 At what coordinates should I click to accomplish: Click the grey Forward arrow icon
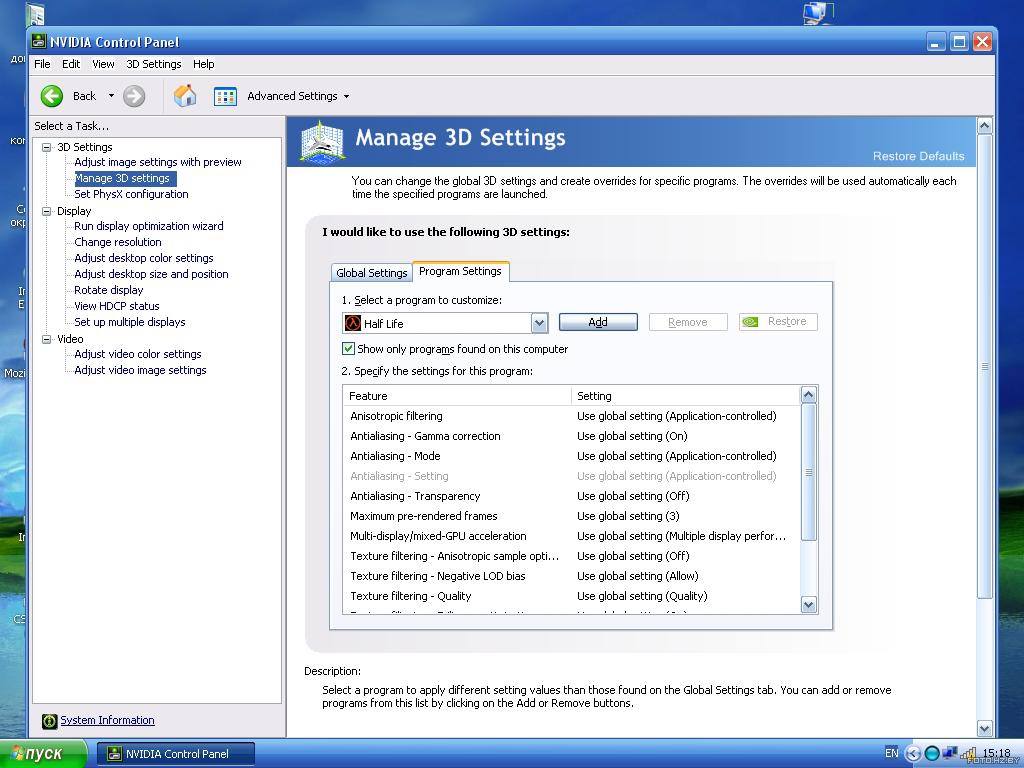[134, 96]
